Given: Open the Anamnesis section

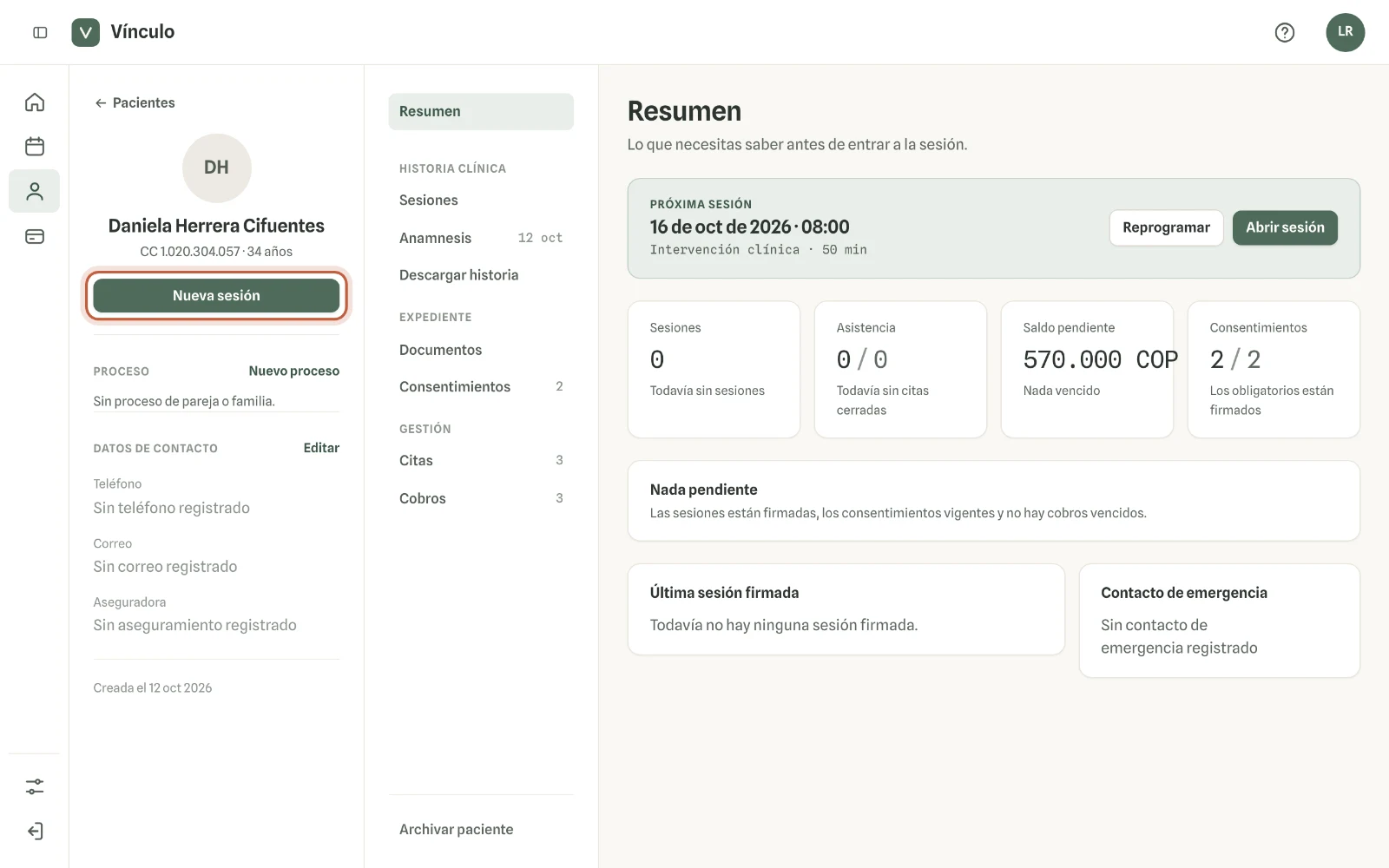Looking at the screenshot, I should [481, 238].
